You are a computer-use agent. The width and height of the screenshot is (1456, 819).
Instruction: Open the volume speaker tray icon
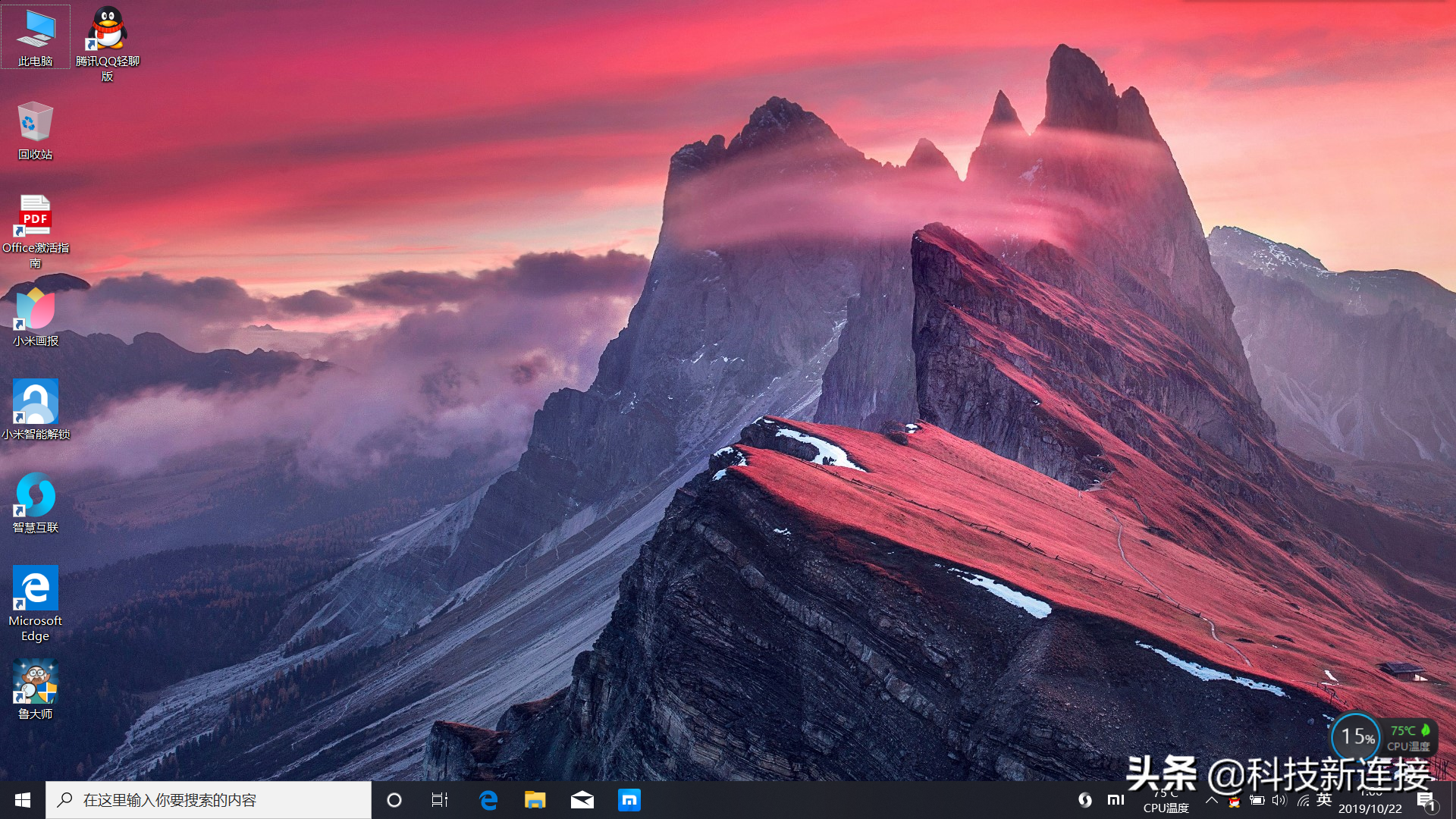click(1280, 800)
